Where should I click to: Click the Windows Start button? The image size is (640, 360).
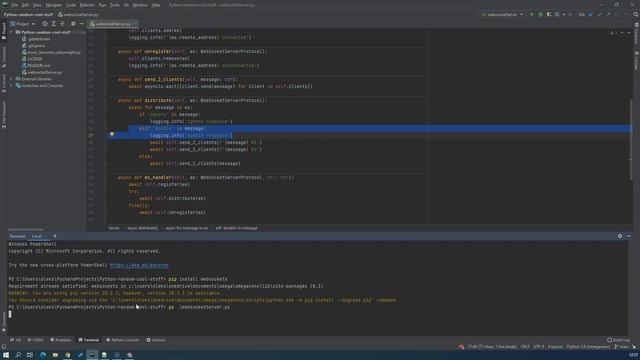click(x=6, y=355)
